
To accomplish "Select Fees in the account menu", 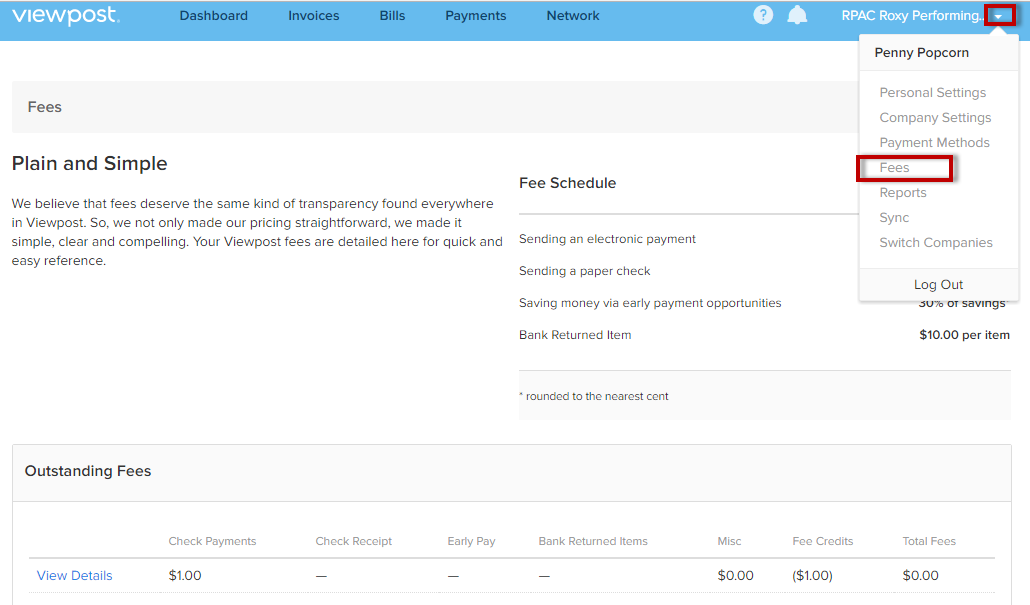I will coord(895,168).
